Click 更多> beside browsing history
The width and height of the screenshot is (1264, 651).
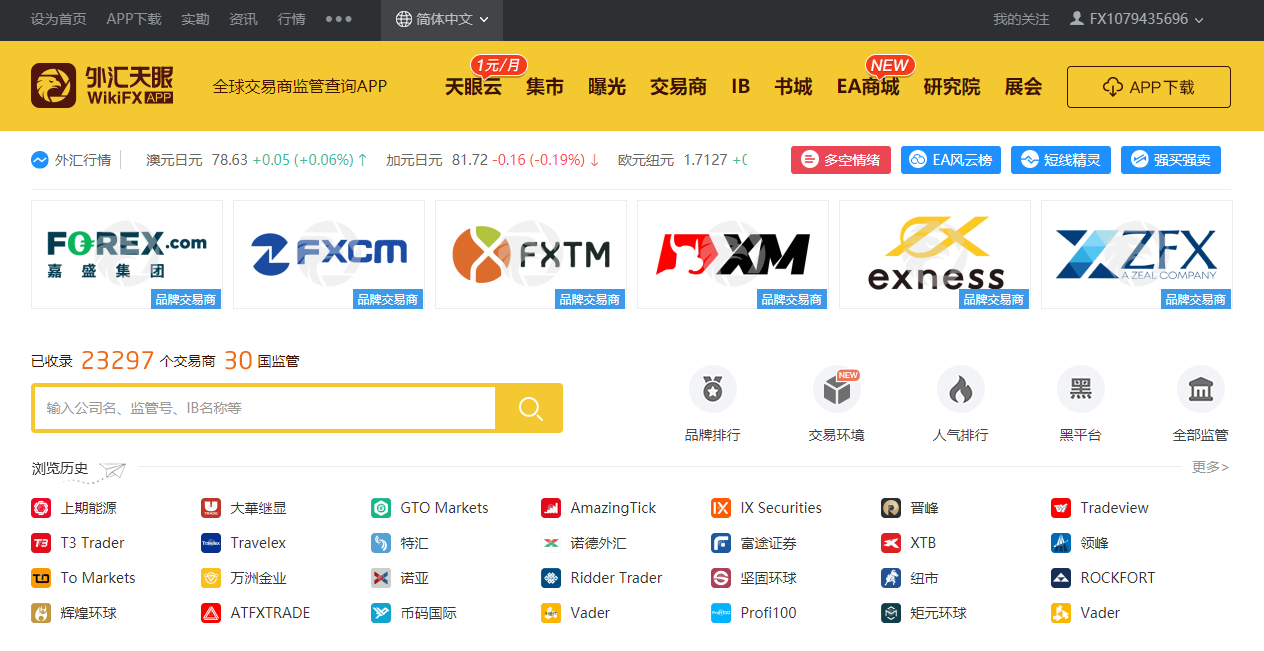pyautogui.click(x=1210, y=467)
